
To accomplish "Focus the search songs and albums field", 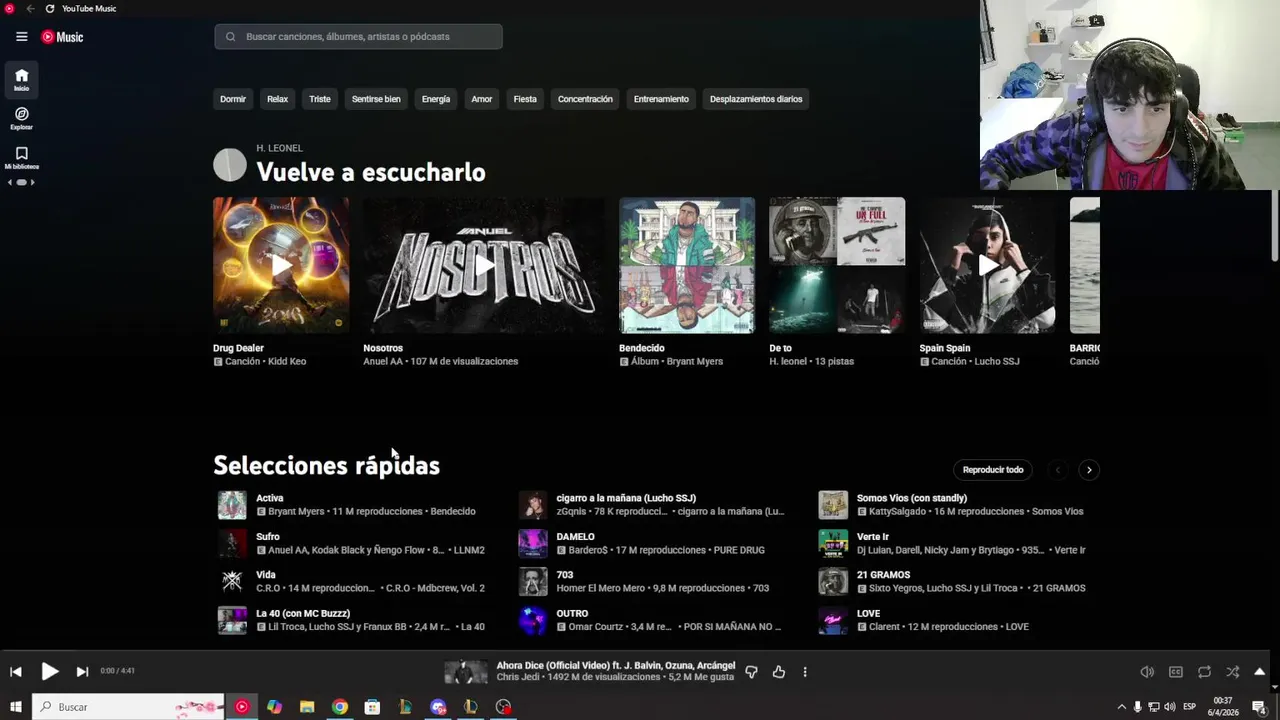I will pos(358,37).
